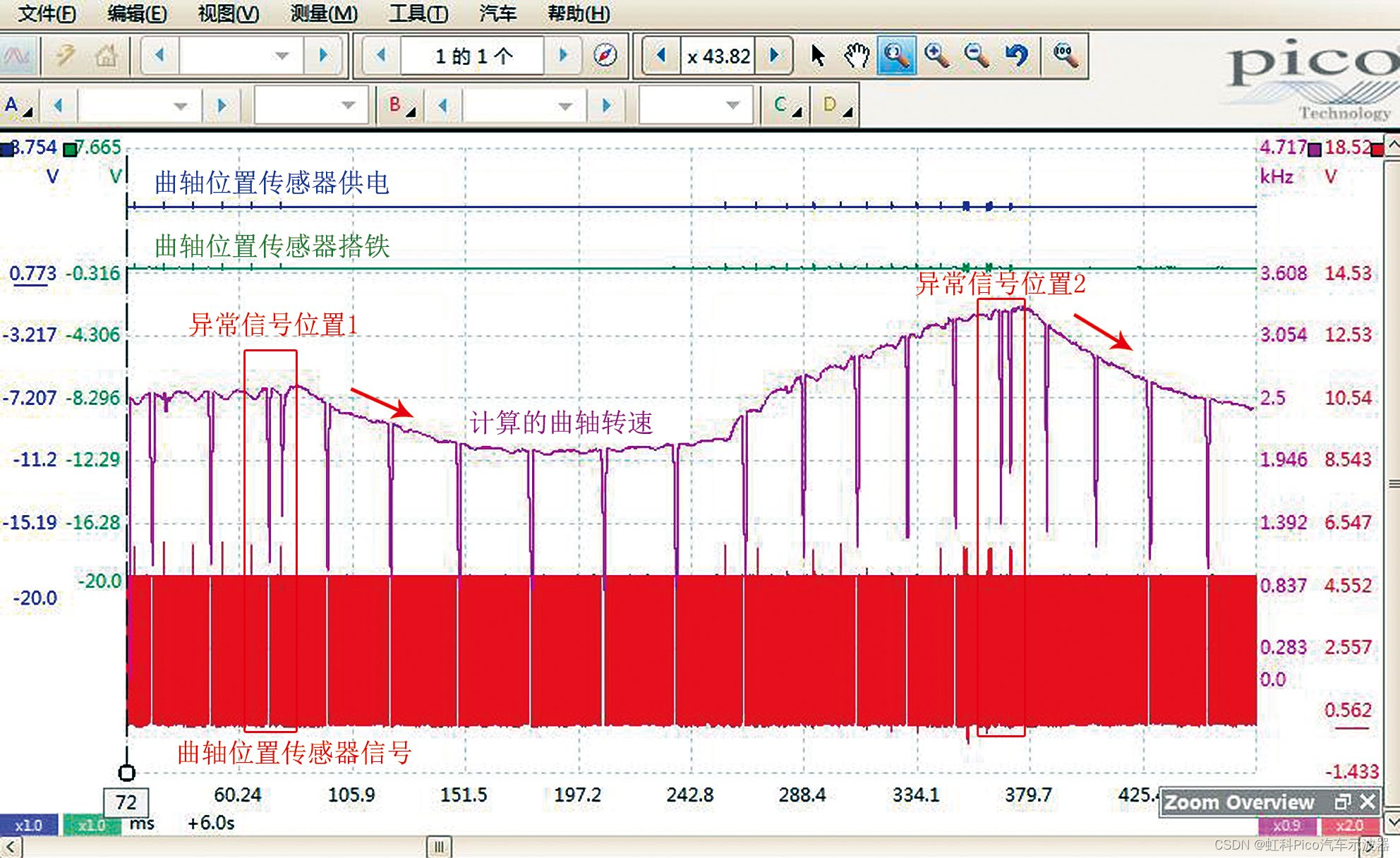Toggle the window zoom tool

pos(896,55)
